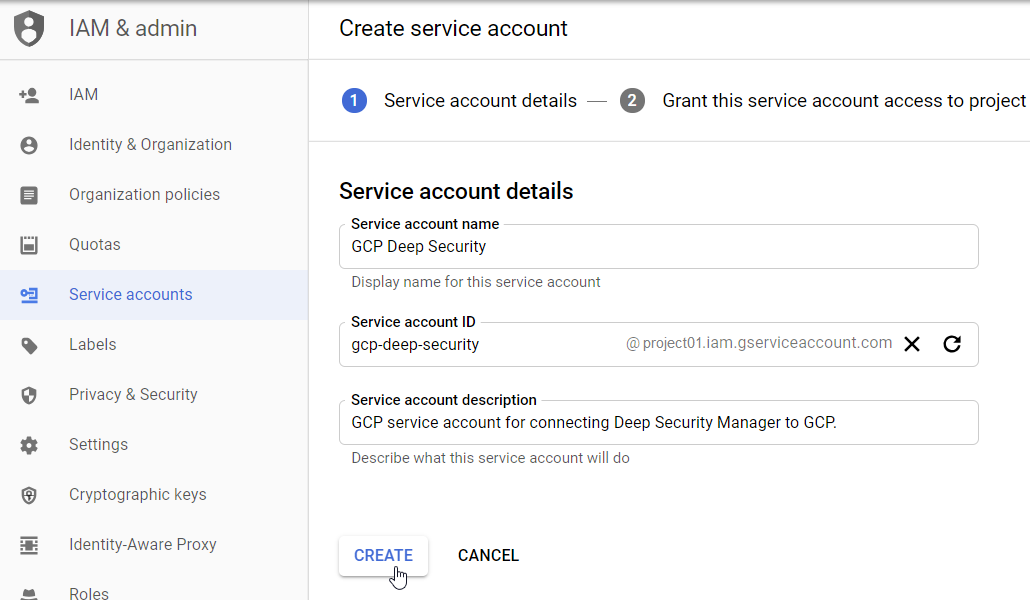Open Identity & Organization via its icon
This screenshot has width=1030, height=600.
[29, 144]
